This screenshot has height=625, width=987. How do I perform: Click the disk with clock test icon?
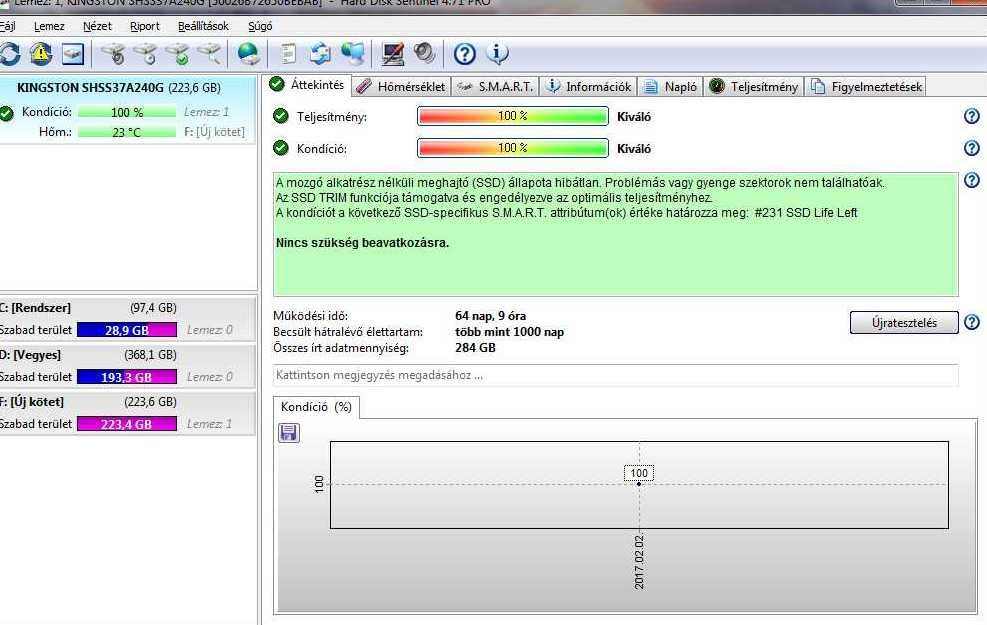(x=146, y=54)
